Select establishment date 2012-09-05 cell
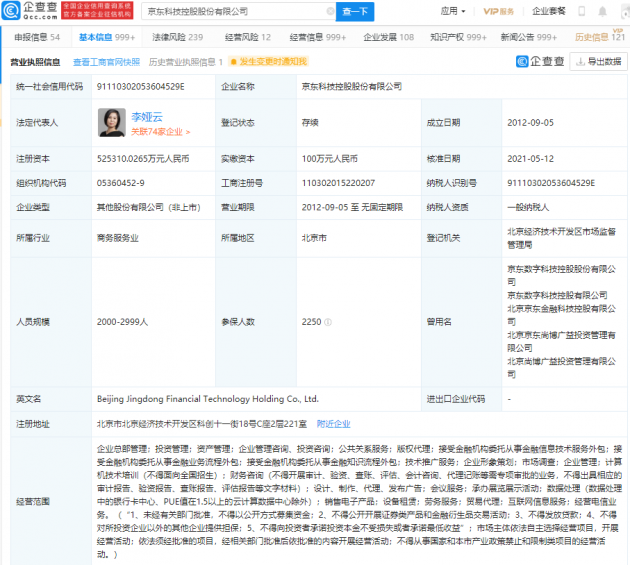The width and height of the screenshot is (630, 565). (530, 123)
